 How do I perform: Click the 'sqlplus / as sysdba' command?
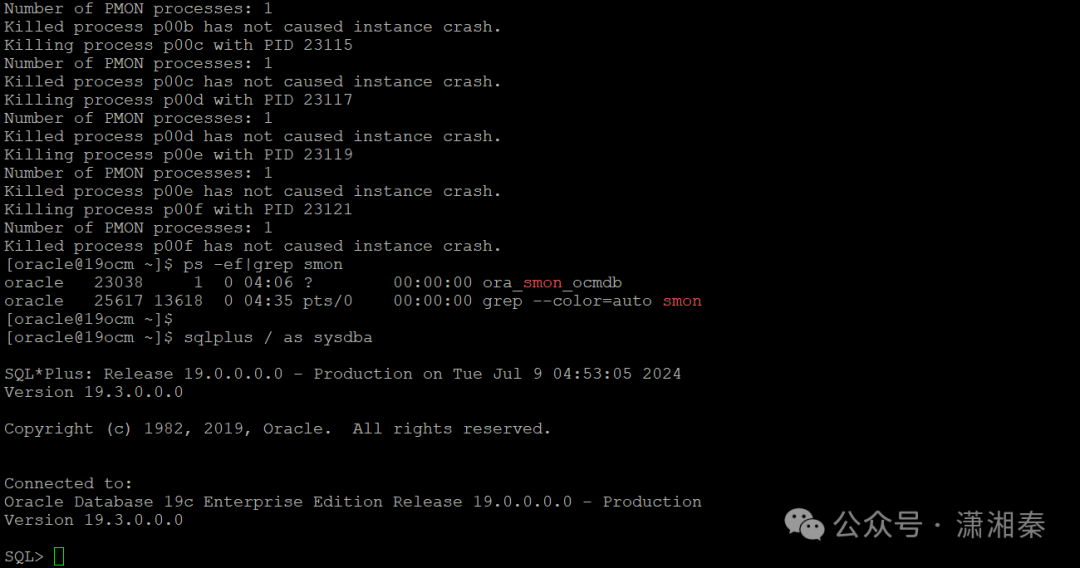click(x=278, y=337)
